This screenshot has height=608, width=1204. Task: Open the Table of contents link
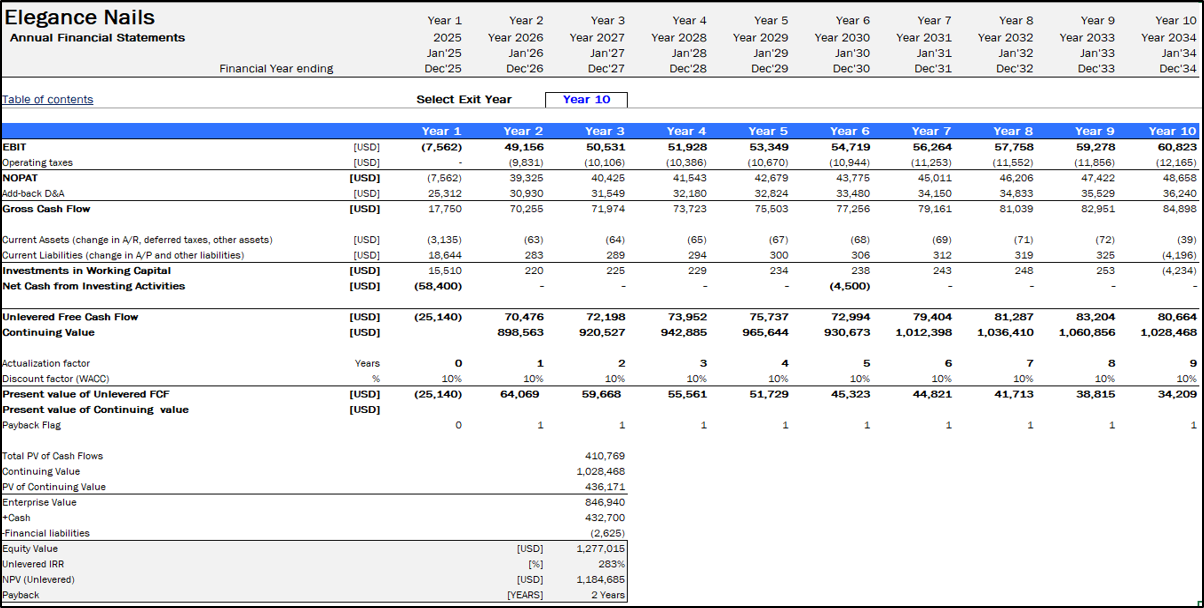(47, 99)
